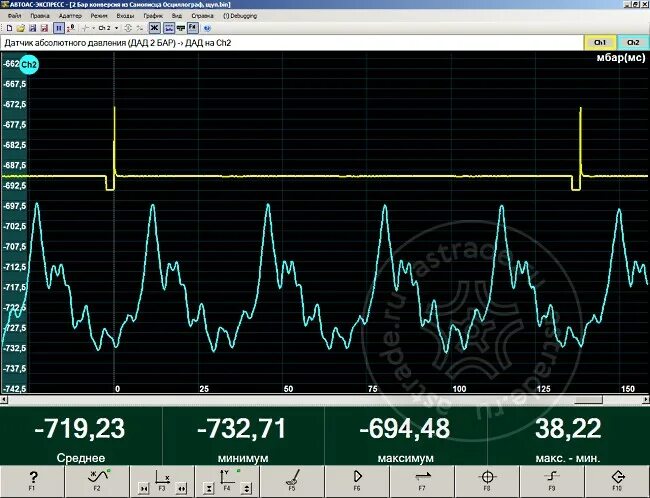This screenshot has width=650, height=498.
Task: Click the F6 play triangle button
Action: click(x=357, y=481)
